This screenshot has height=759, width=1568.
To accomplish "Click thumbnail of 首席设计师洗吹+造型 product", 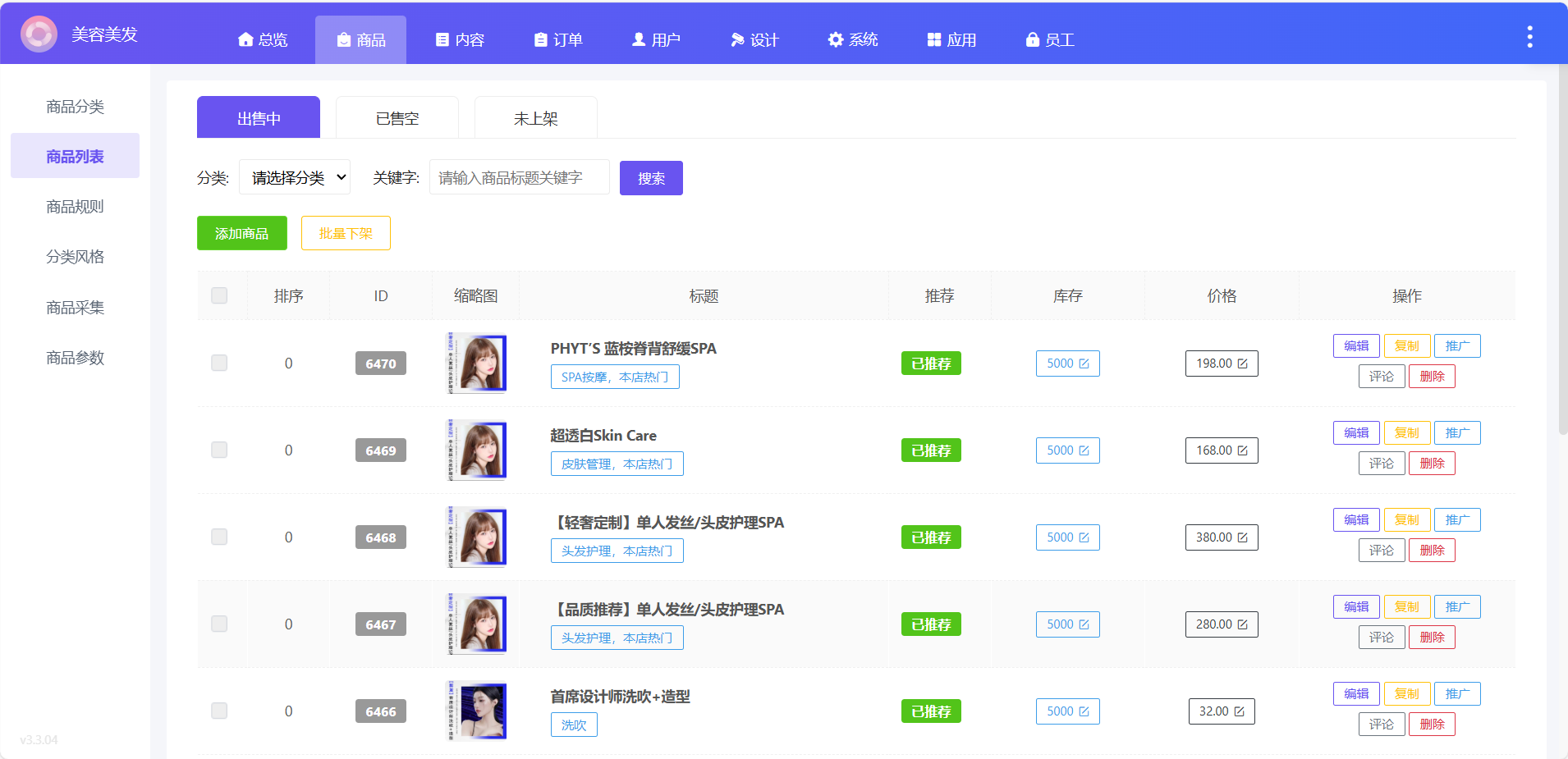I will click(x=477, y=711).
